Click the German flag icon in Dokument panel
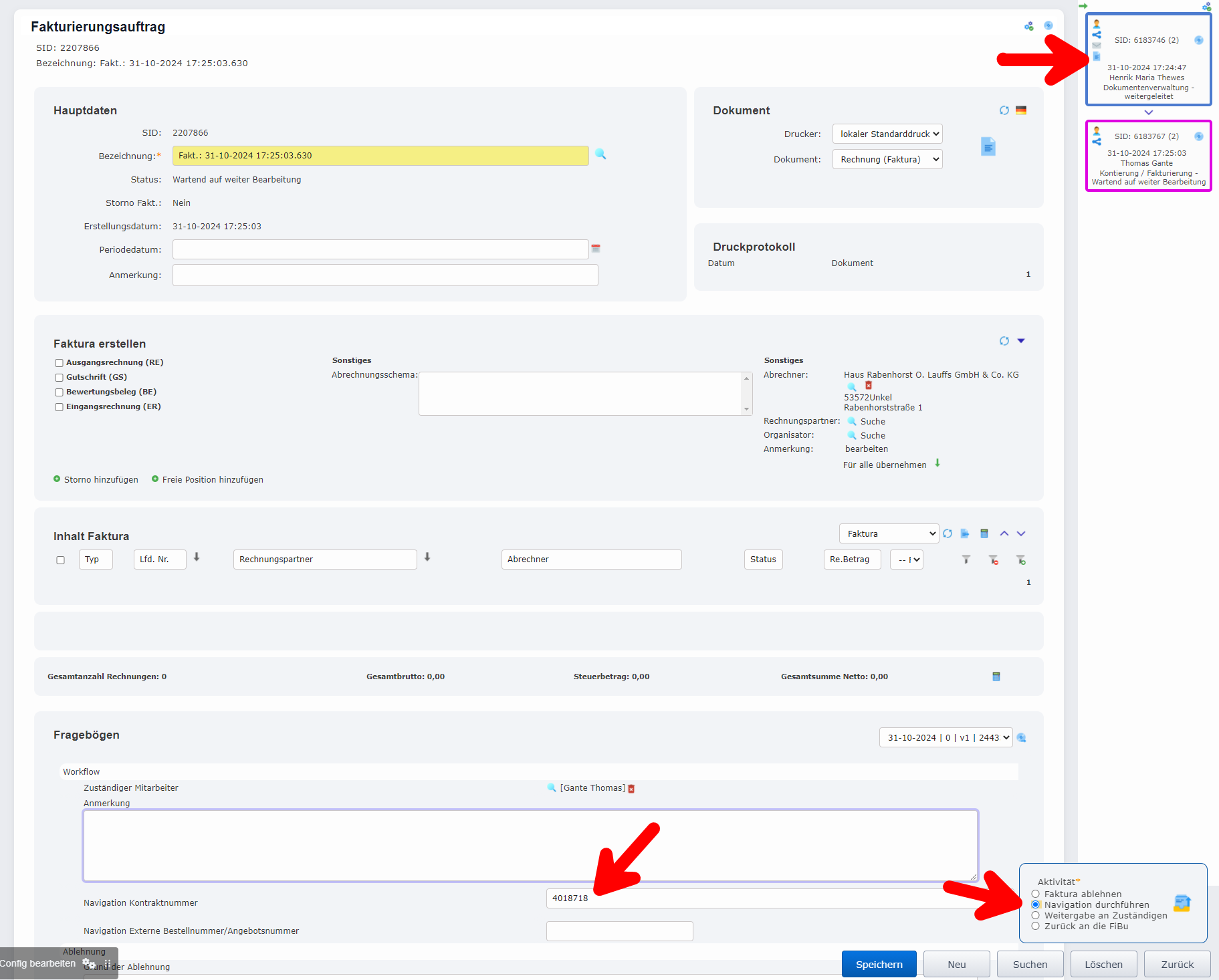Screen dimensions: 1219x980 tap(1020, 111)
